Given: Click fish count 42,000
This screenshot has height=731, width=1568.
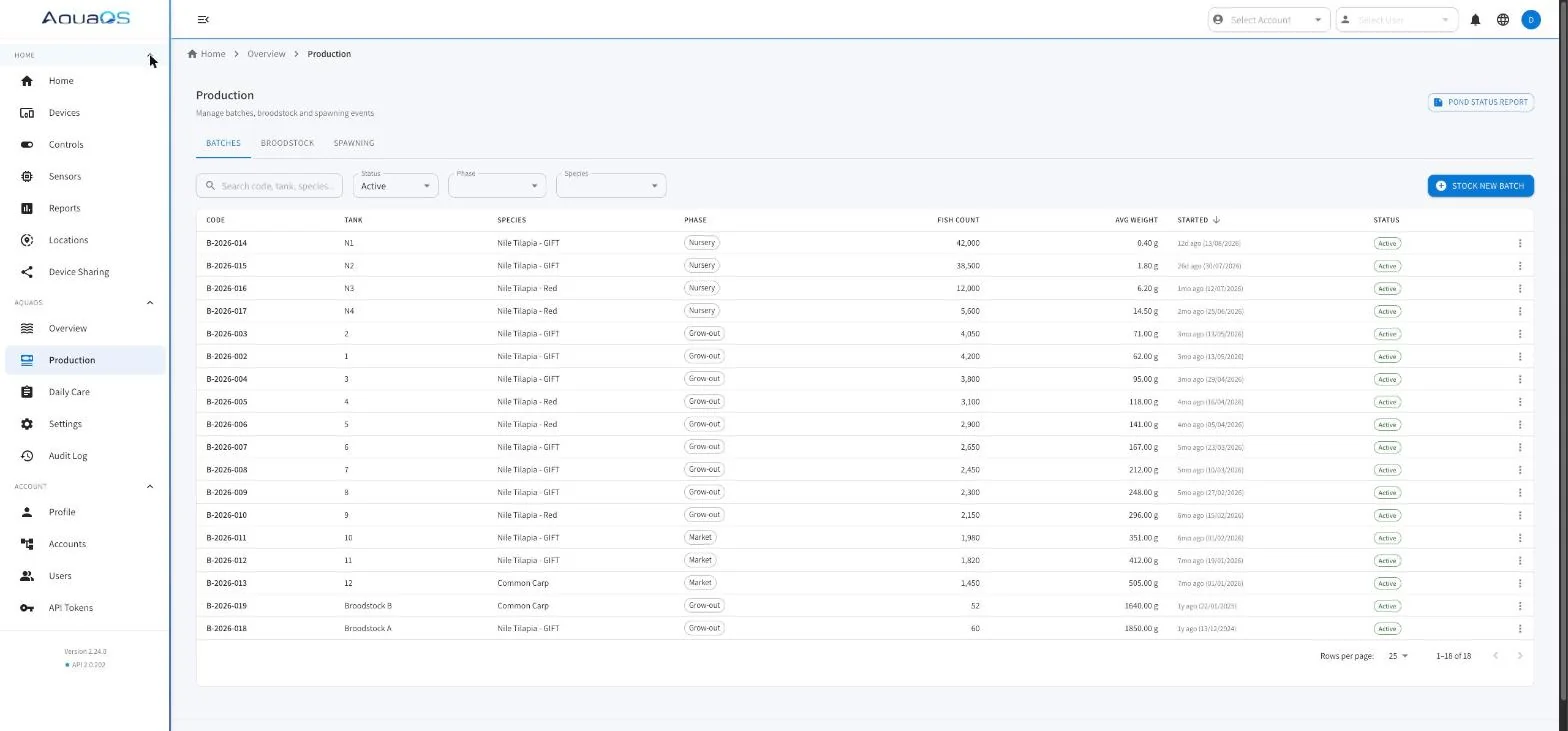Looking at the screenshot, I should [x=968, y=243].
